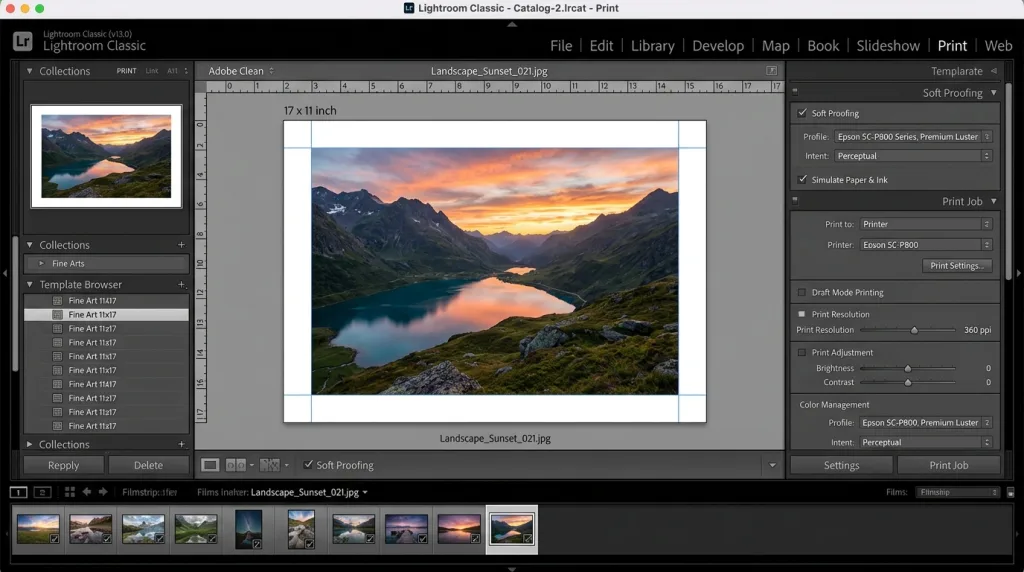
Task: Open Soft Proofing Intent dropdown
Action: tap(913, 156)
